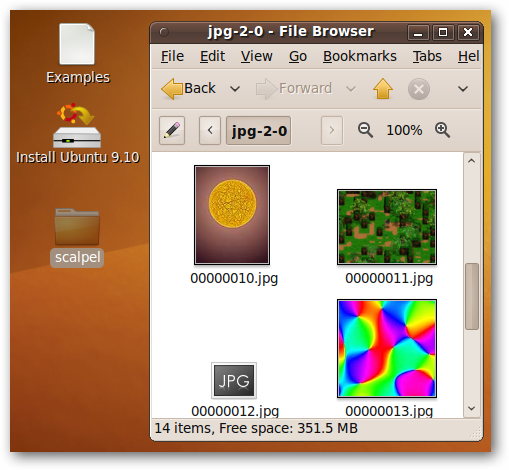Click the path bar left scroll arrow

210,130
